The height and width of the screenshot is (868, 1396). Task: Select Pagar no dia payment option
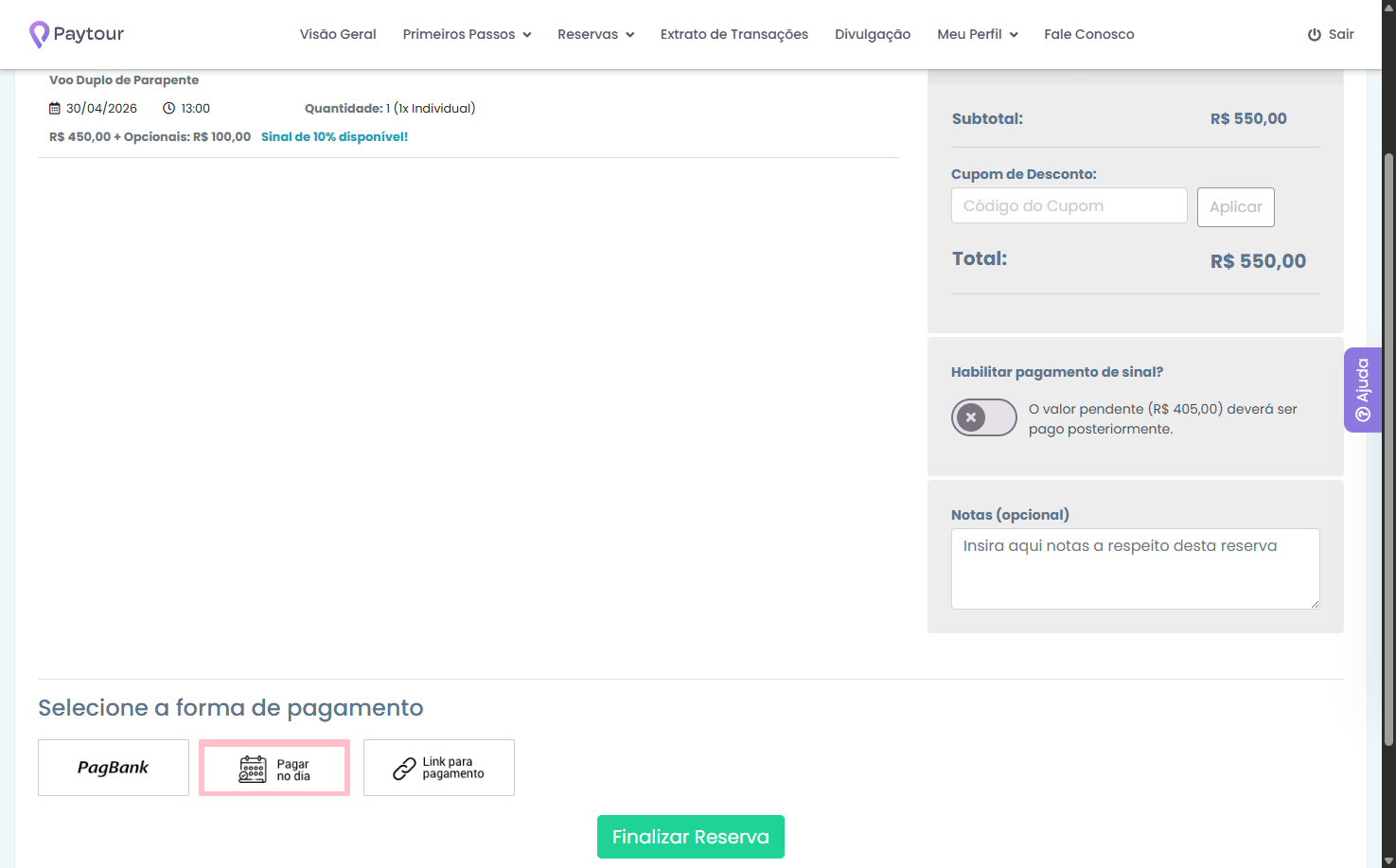[x=274, y=768]
